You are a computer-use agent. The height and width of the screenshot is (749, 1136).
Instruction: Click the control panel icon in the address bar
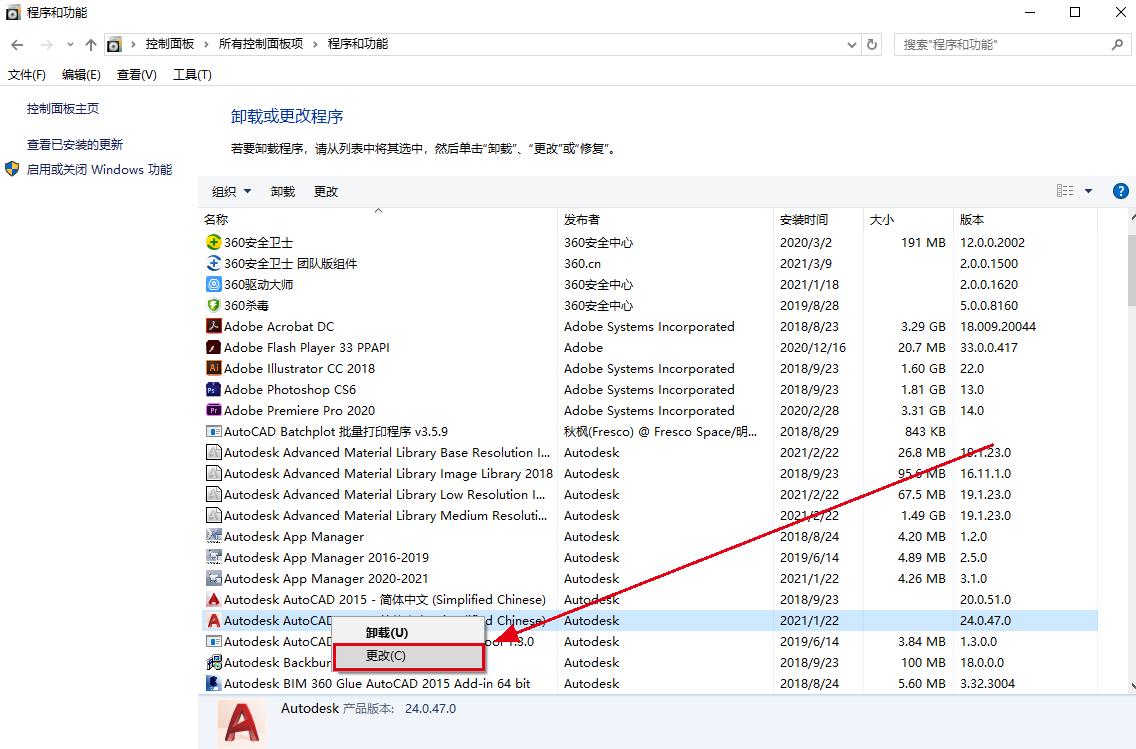click(114, 45)
